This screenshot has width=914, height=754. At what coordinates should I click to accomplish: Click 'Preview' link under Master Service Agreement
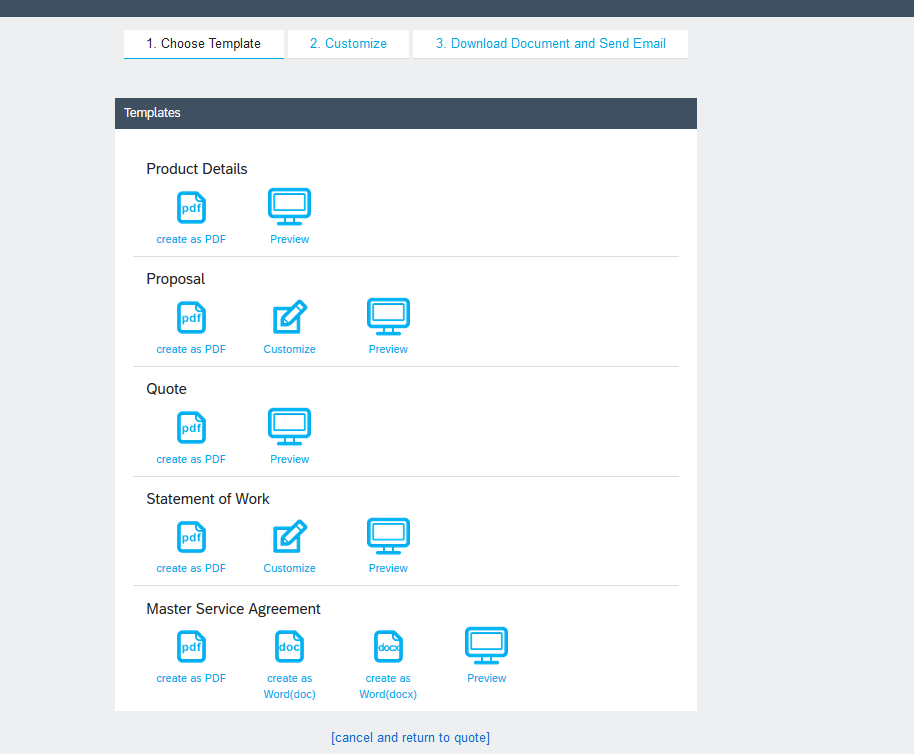[x=487, y=678]
